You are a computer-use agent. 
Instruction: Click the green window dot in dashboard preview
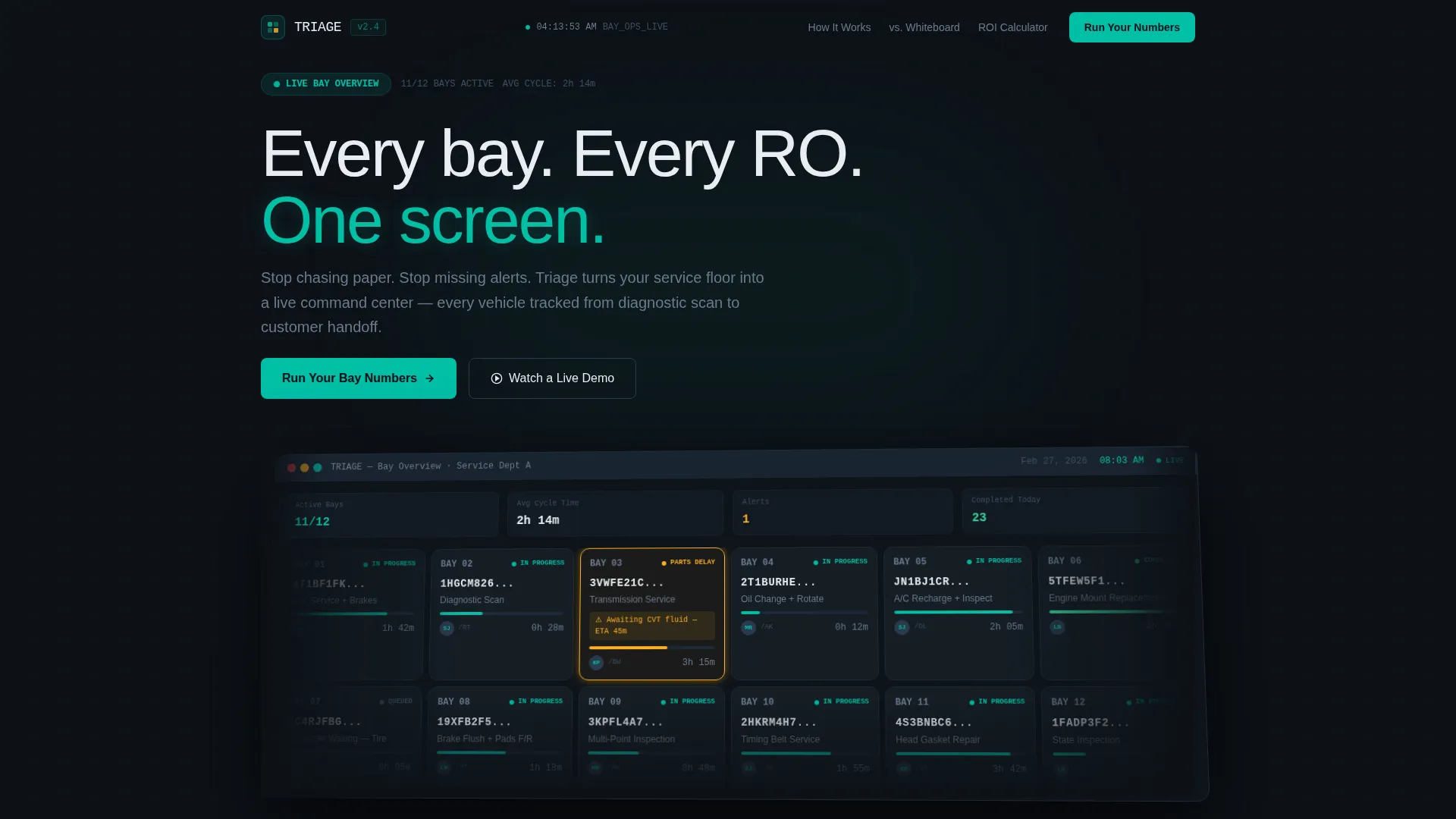pyautogui.click(x=318, y=467)
